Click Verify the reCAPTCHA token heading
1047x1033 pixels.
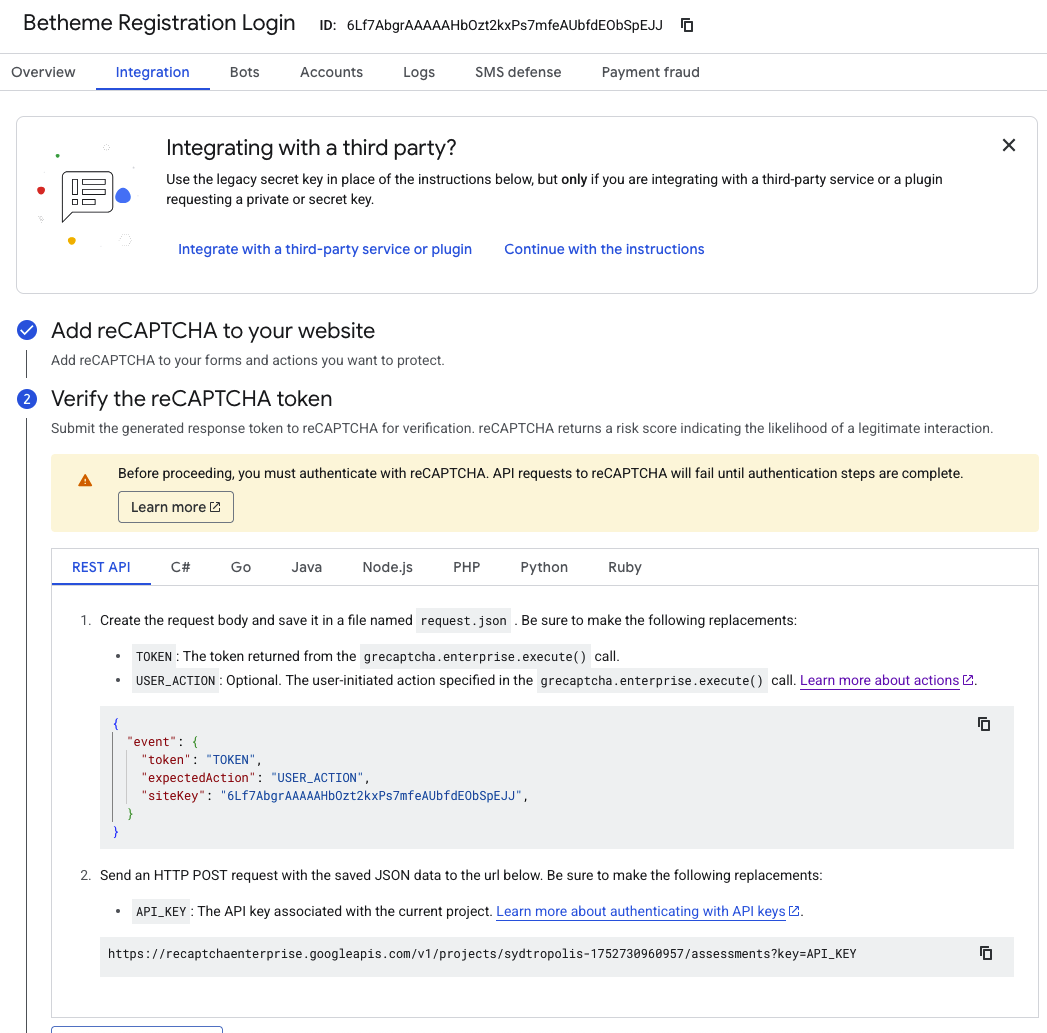point(192,399)
